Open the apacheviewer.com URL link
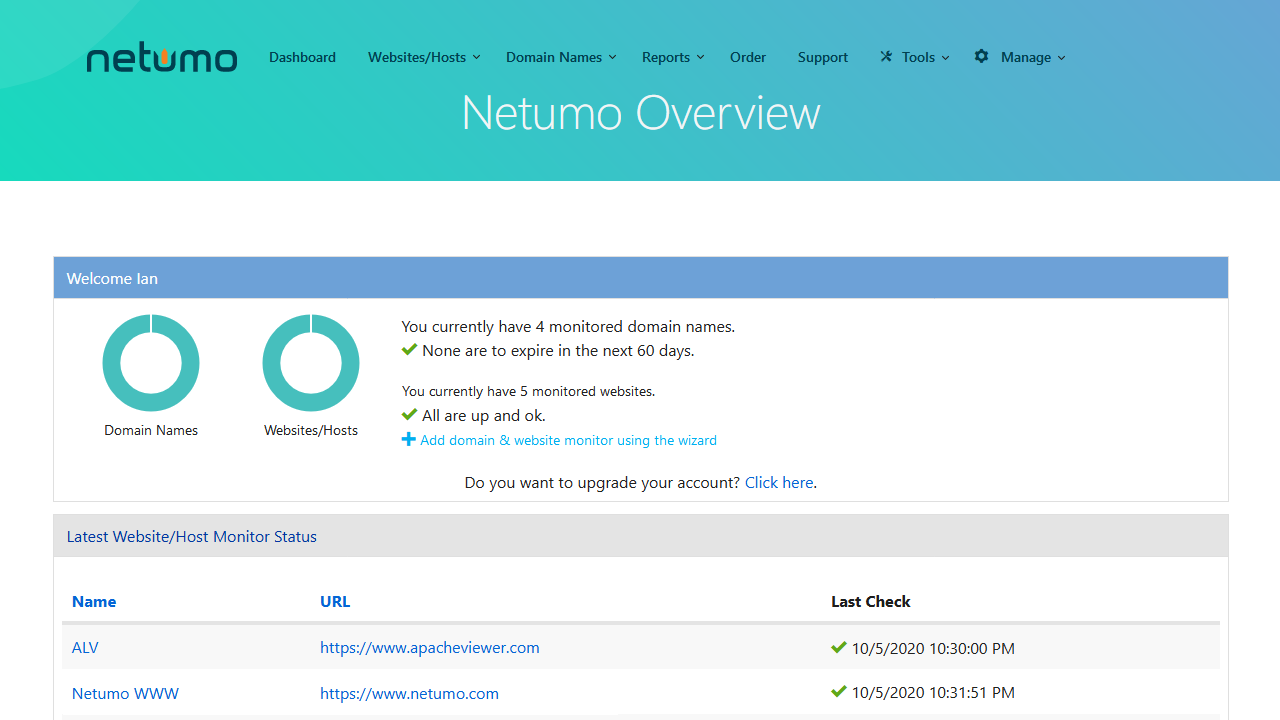 point(430,647)
